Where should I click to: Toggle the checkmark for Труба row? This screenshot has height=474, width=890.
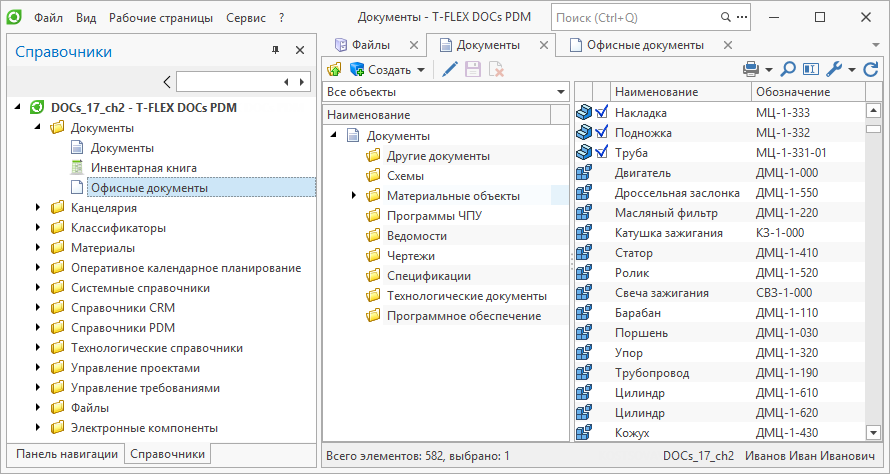(602, 152)
